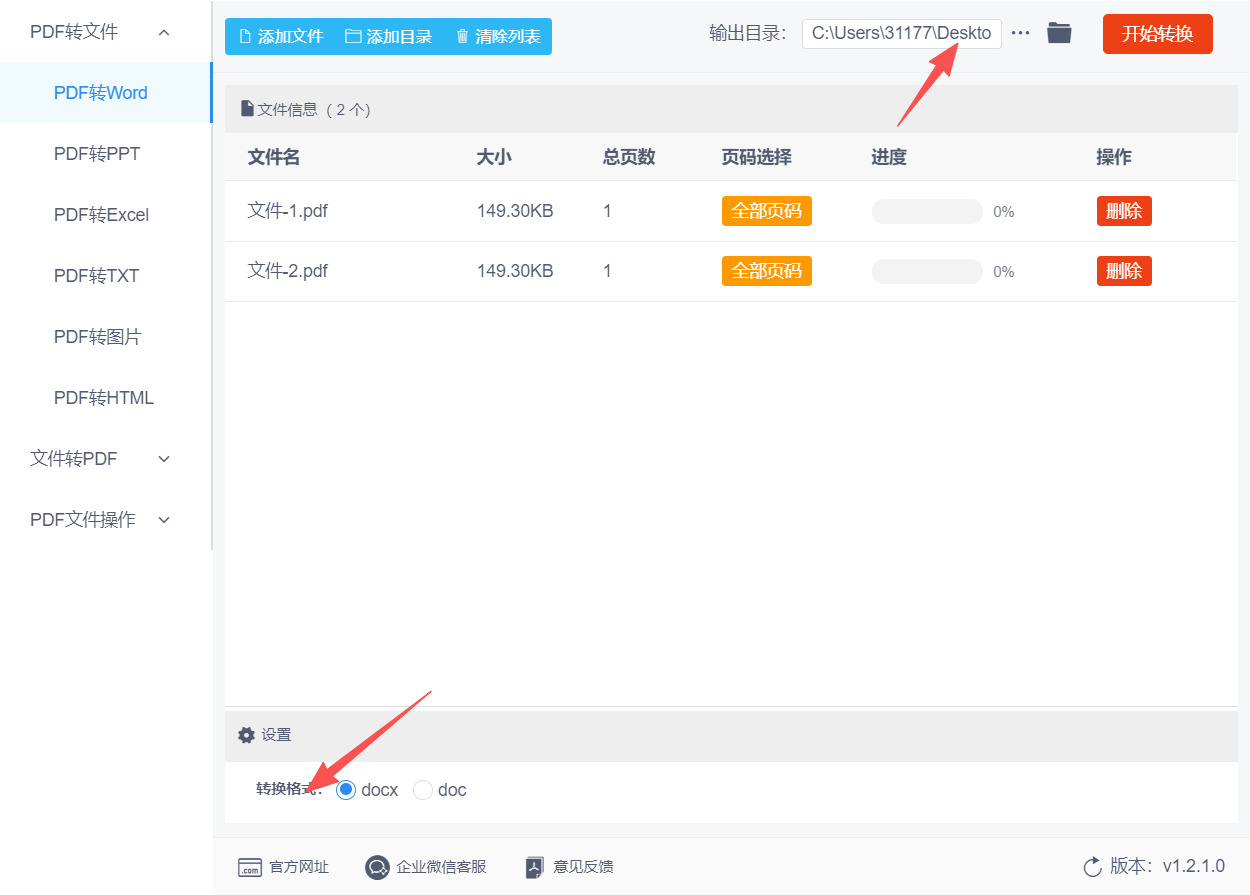This screenshot has height=895, width=1250.
Task: Switch to PDF转PPT
Action: tap(105, 154)
